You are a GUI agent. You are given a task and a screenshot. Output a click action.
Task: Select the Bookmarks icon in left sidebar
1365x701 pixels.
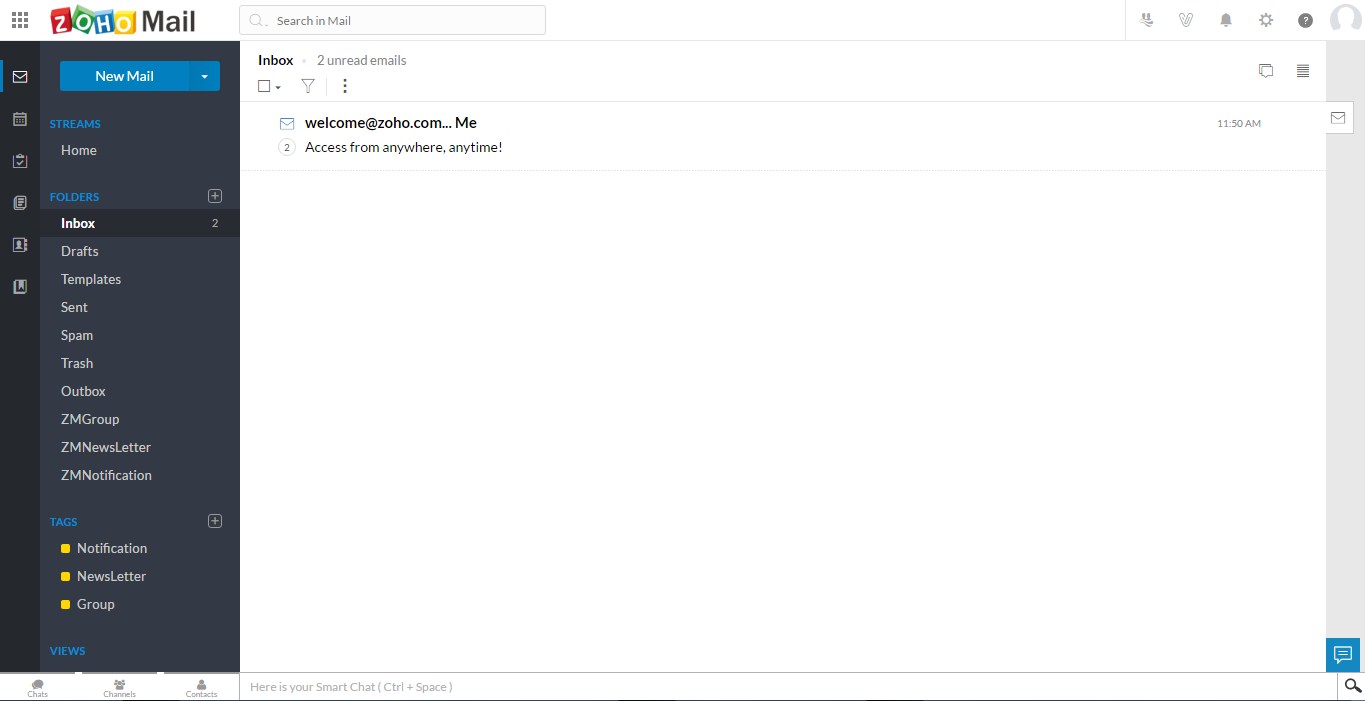click(x=20, y=286)
